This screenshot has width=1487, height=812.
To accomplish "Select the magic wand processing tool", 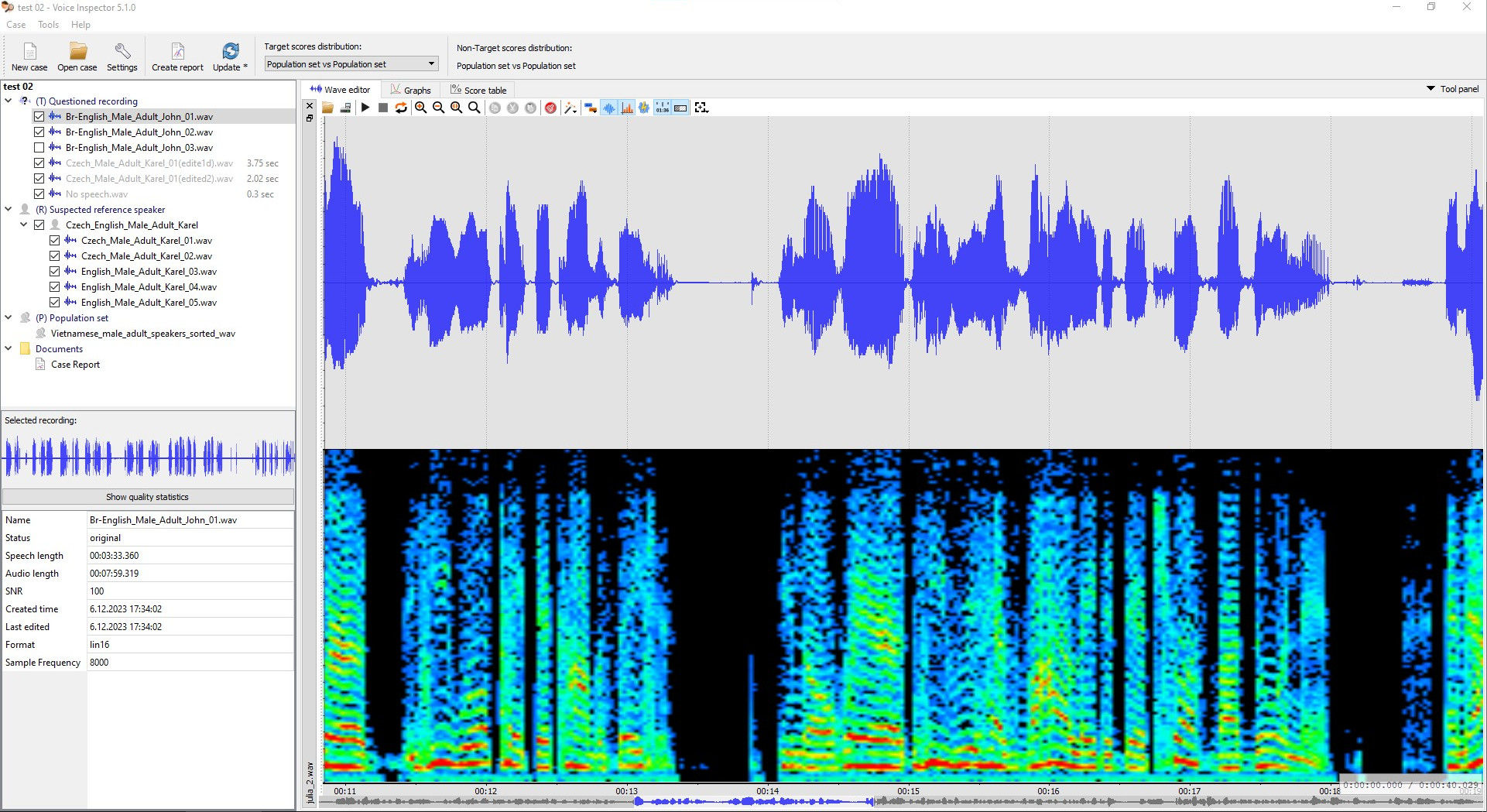I will (570, 108).
